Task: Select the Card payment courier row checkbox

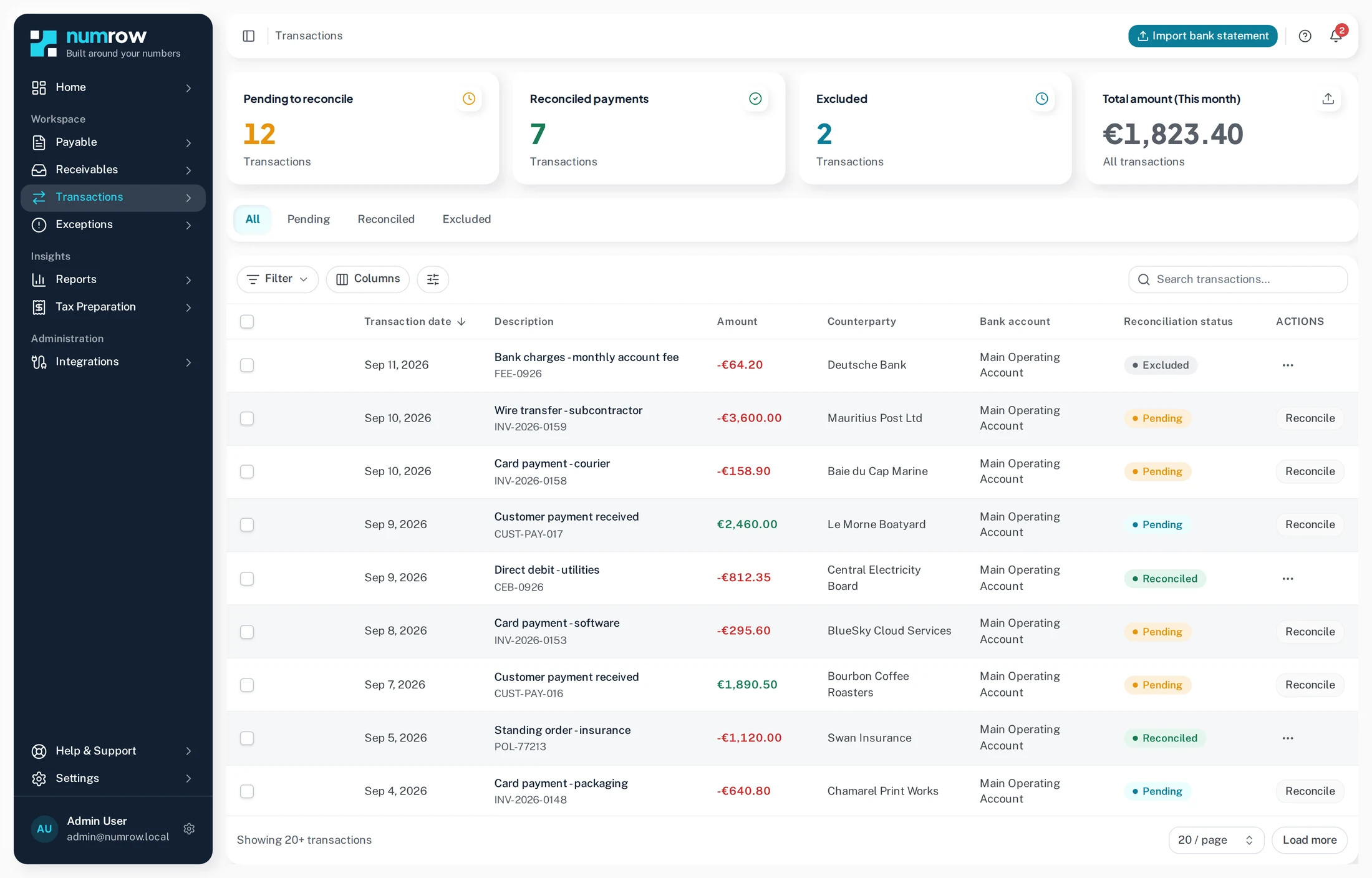Action: click(x=247, y=471)
